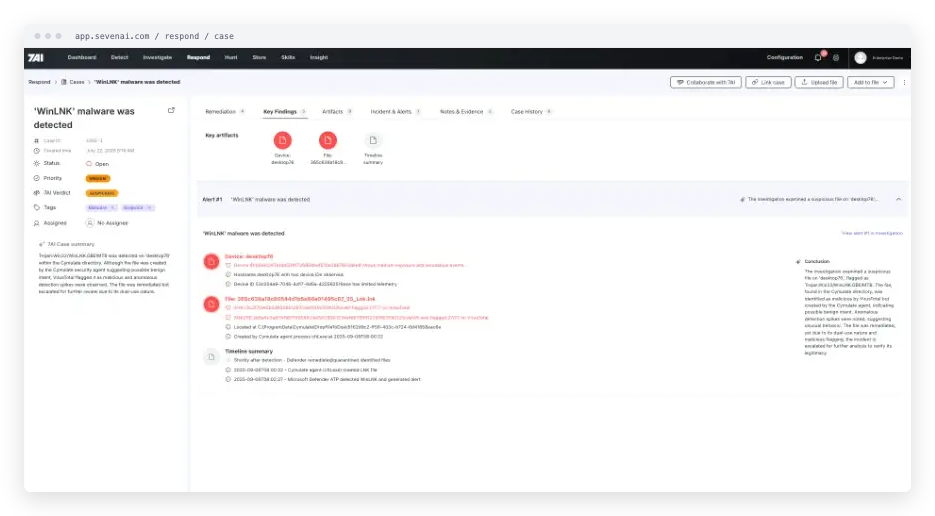Image resolution: width=935 pixels, height=516 pixels.
Task: Switch to the Artifacts tab
Action: point(337,112)
